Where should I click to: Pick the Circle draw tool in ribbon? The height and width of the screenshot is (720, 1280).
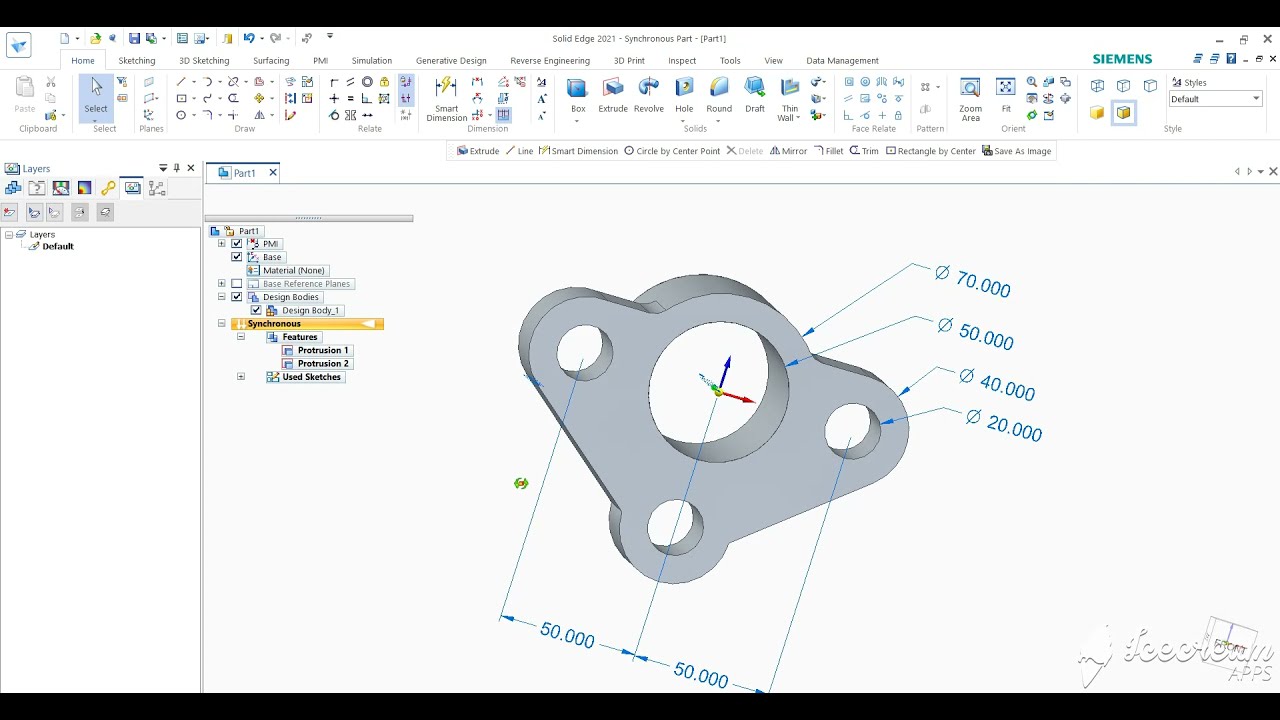(181, 115)
